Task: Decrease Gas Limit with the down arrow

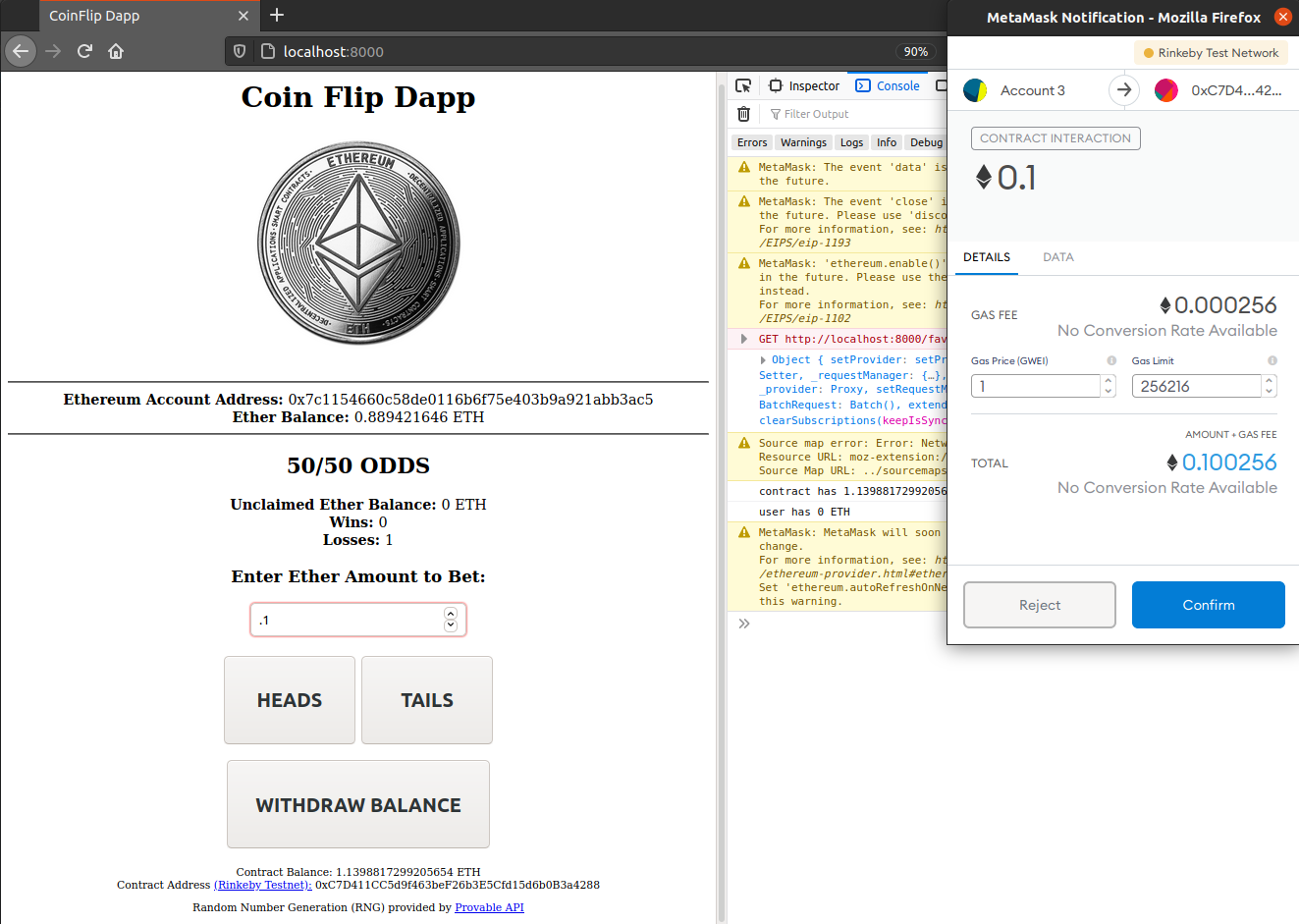Action: [x=1269, y=392]
